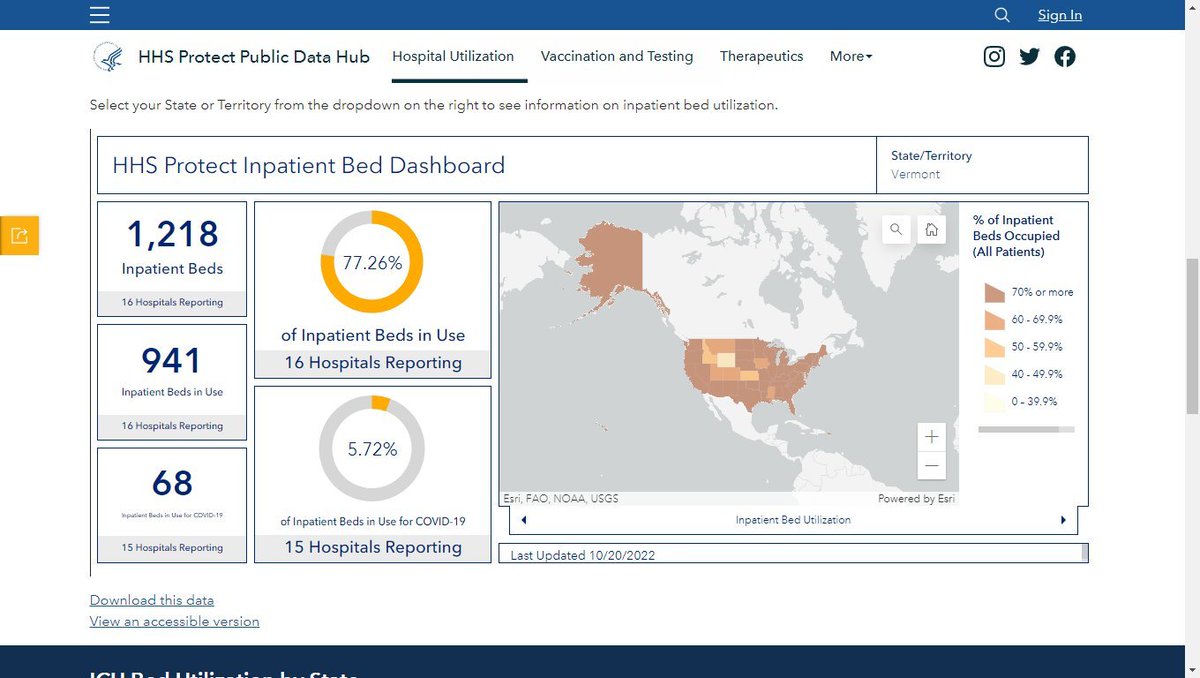Open the hamburger menu icon
The height and width of the screenshot is (678, 1200).
tap(100, 15)
